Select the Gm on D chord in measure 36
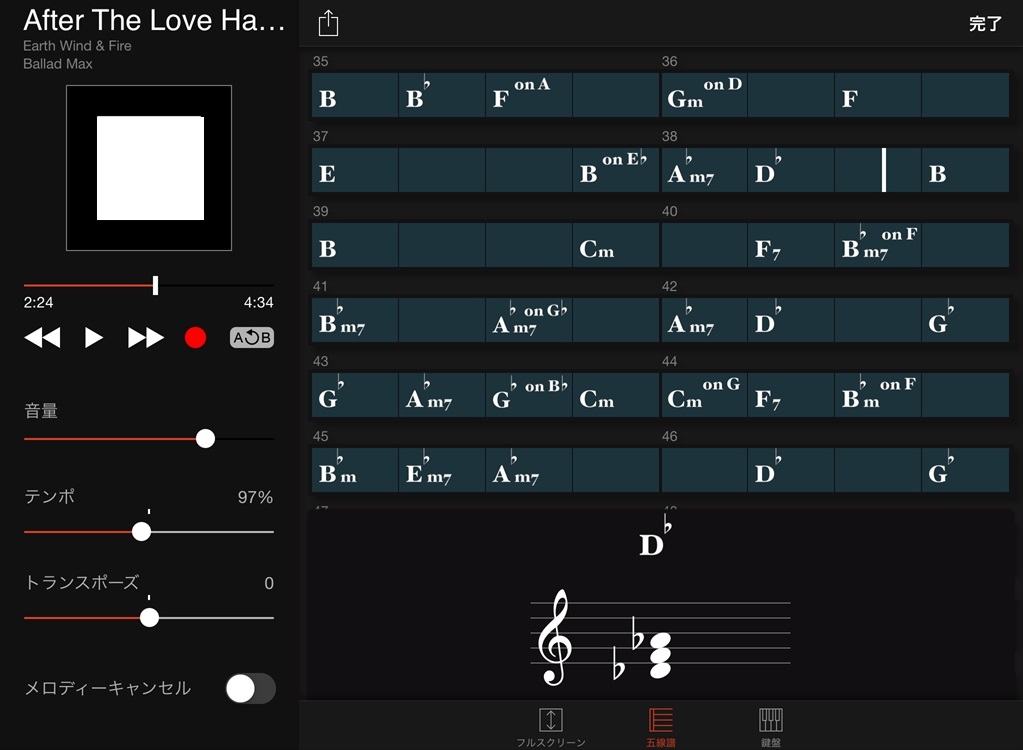This screenshot has height=750, width=1023. coord(703,96)
